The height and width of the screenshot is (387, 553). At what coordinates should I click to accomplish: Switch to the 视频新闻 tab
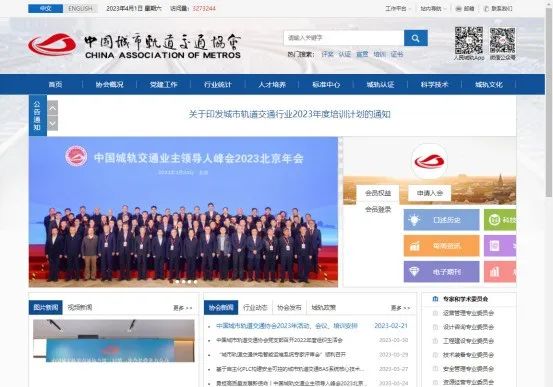80,307
